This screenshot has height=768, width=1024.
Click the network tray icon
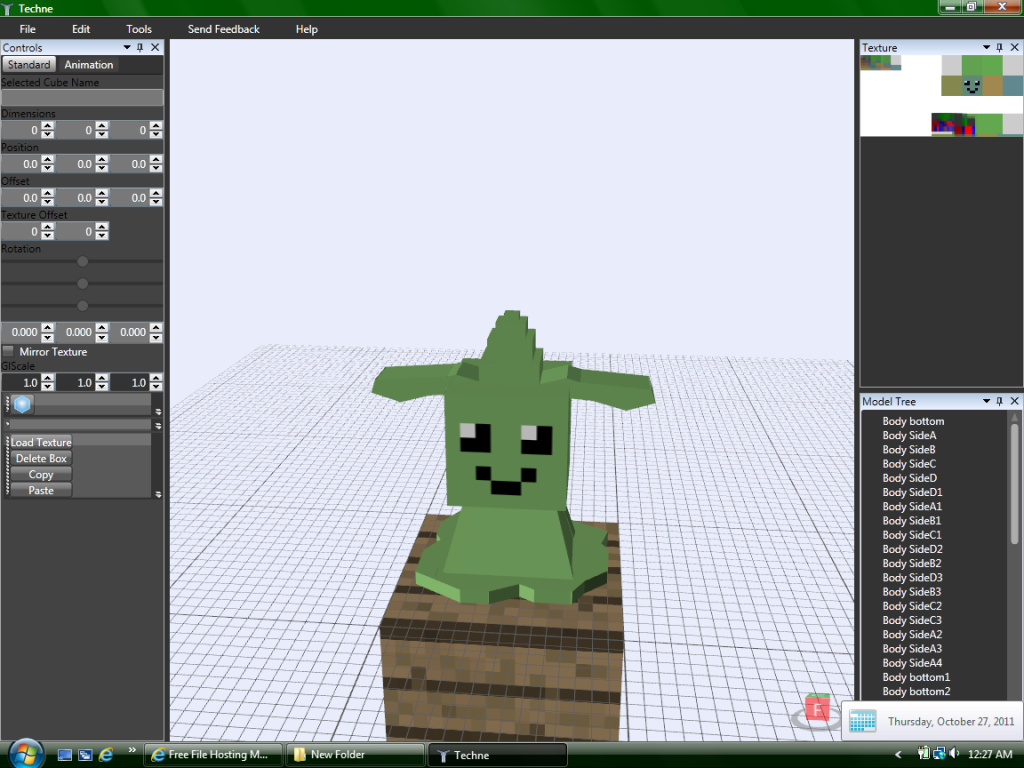click(939, 754)
